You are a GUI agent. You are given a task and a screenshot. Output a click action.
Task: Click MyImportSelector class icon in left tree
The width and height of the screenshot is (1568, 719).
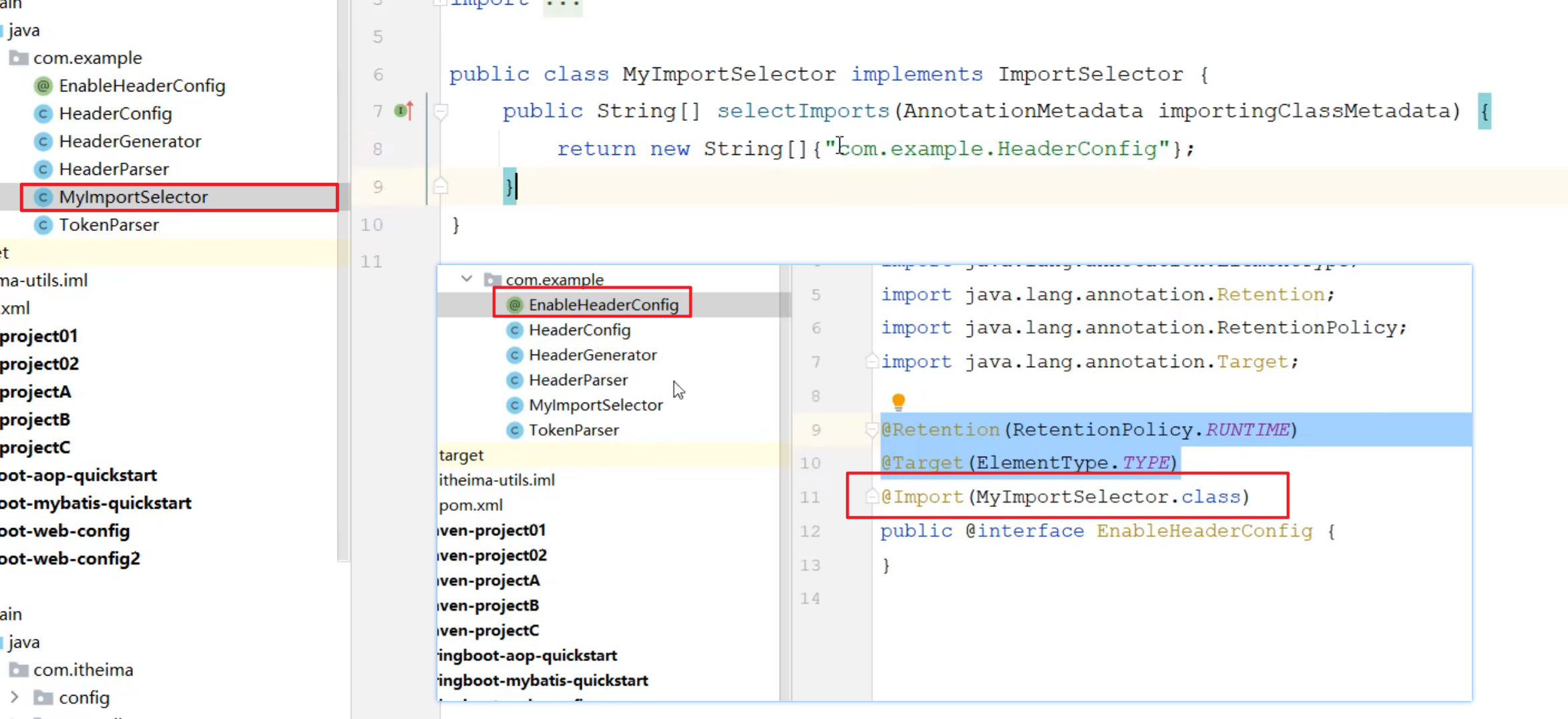tap(43, 198)
